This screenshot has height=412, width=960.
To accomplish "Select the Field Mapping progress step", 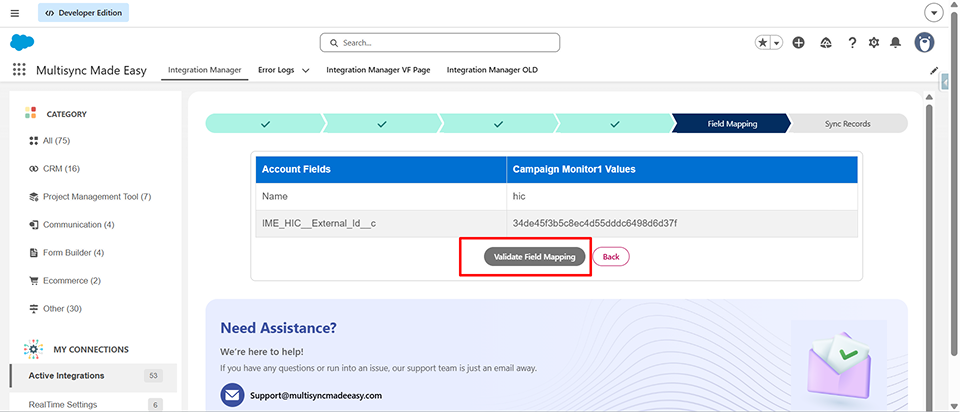I will pos(732,124).
